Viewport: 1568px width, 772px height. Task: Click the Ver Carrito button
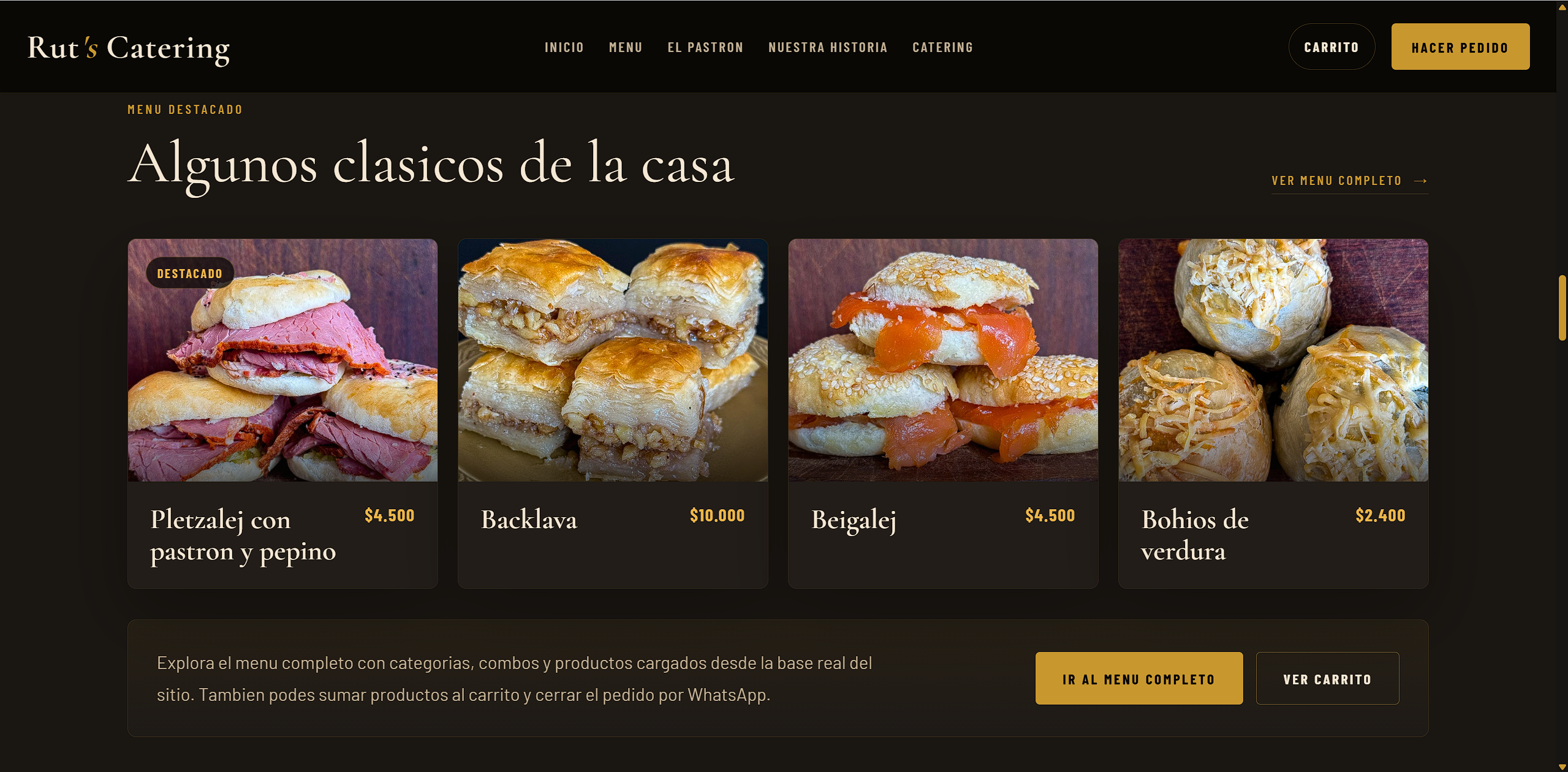(x=1327, y=678)
